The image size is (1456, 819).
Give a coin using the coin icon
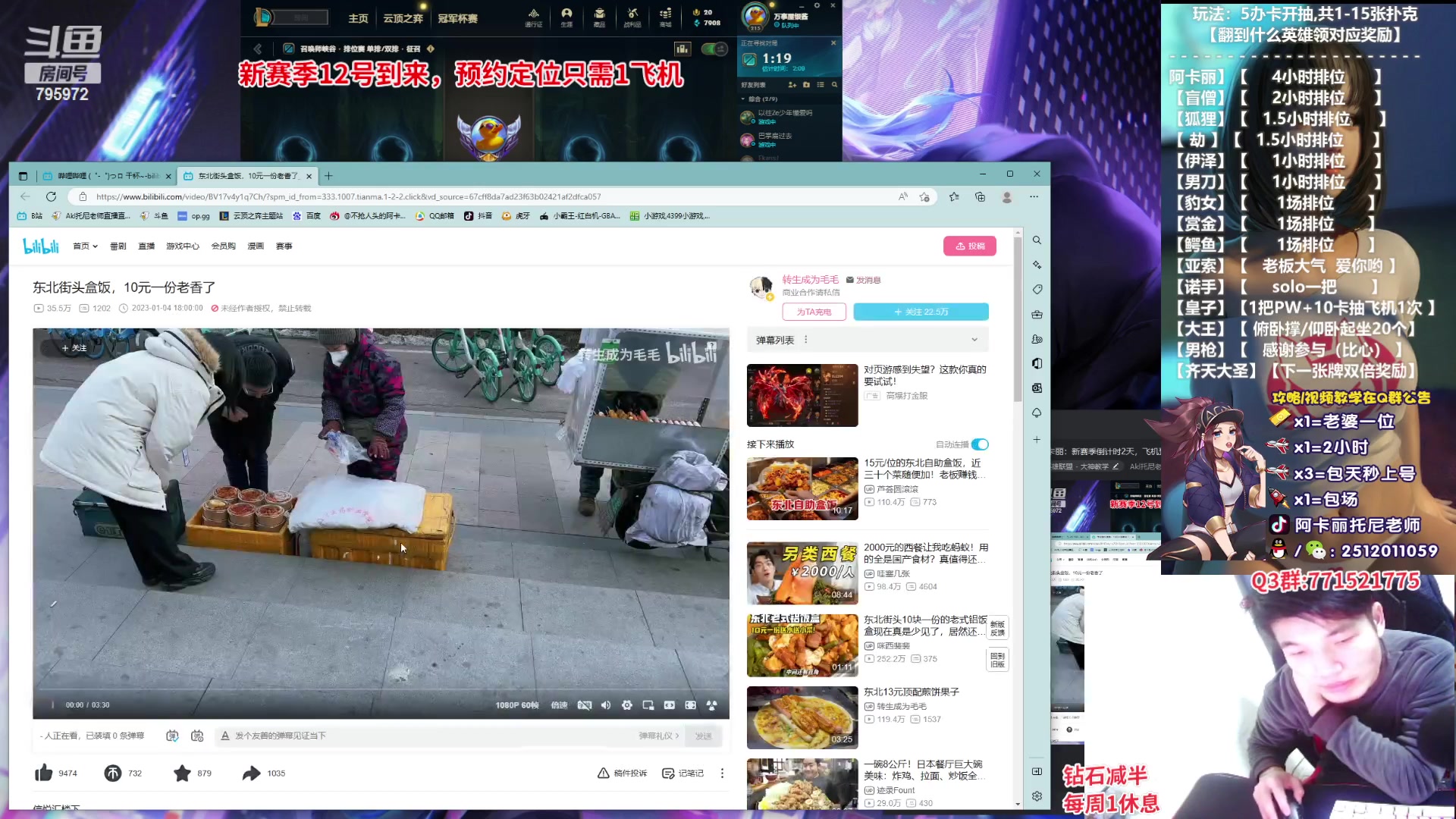tap(114, 773)
